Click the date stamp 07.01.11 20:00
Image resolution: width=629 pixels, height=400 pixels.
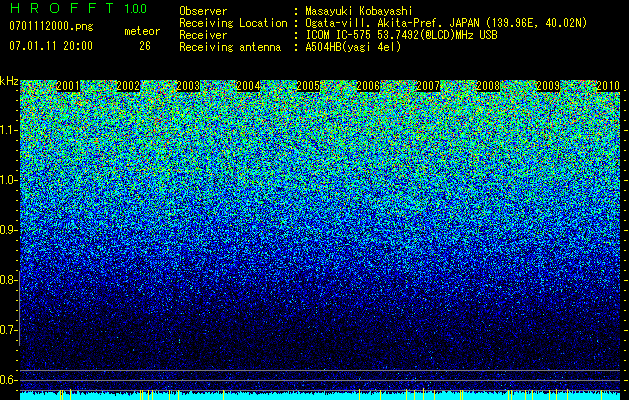click(51, 45)
